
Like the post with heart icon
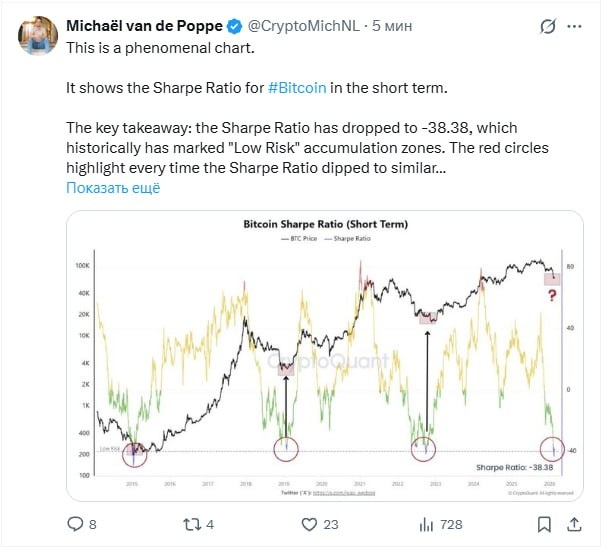tap(308, 523)
